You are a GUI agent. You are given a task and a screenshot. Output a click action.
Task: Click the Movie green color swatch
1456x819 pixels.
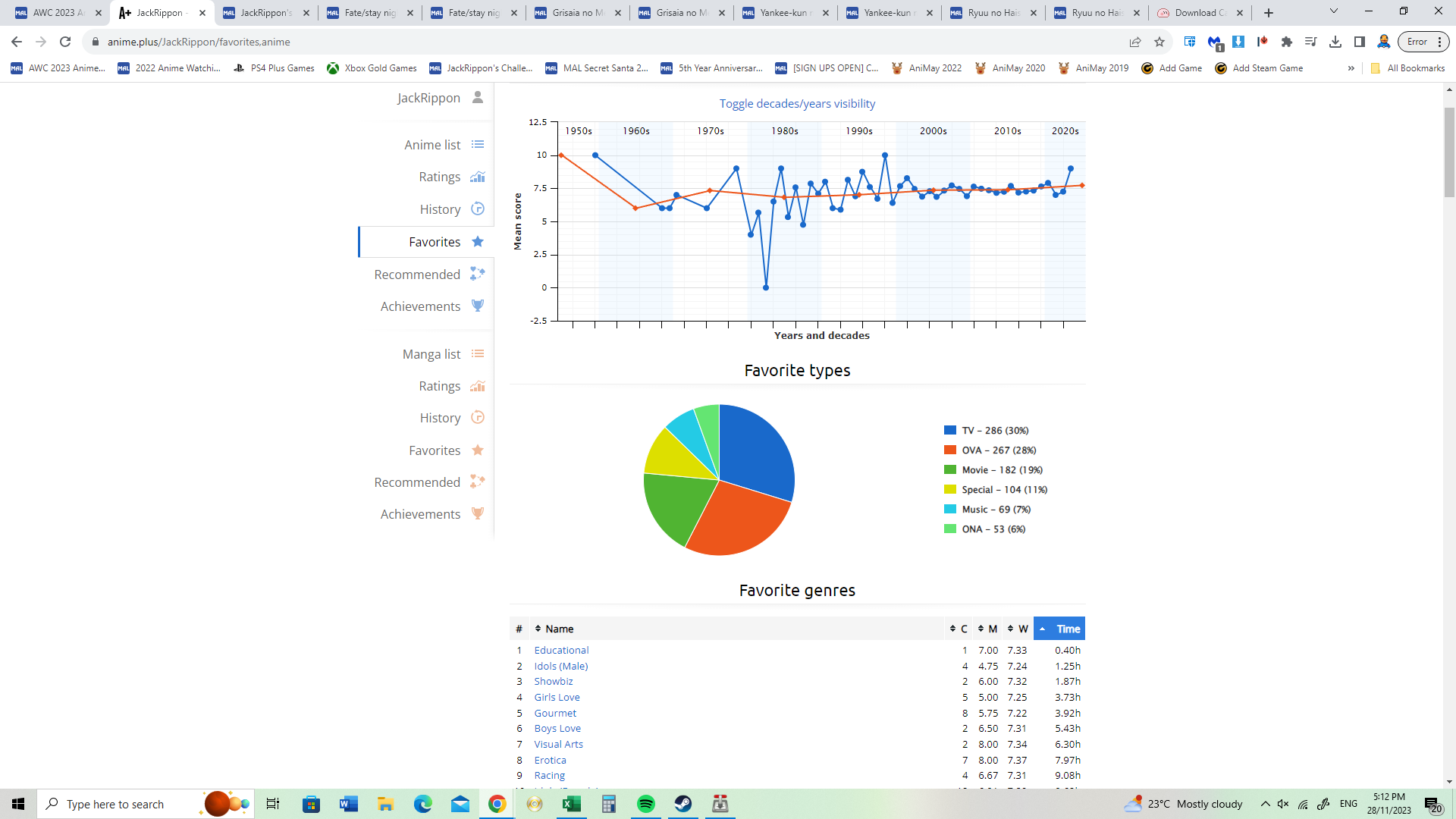point(950,470)
